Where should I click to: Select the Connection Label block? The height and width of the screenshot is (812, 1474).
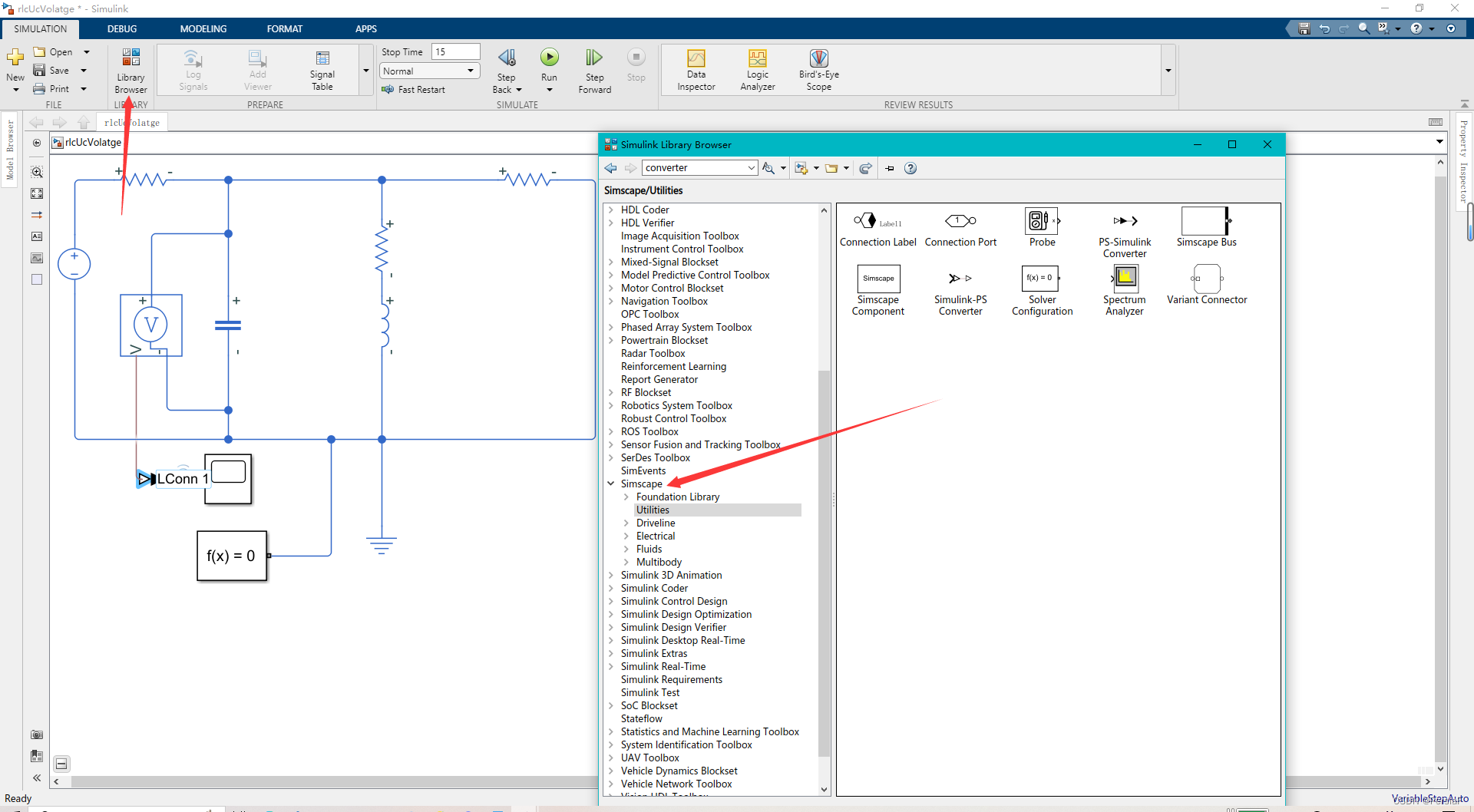(x=877, y=227)
